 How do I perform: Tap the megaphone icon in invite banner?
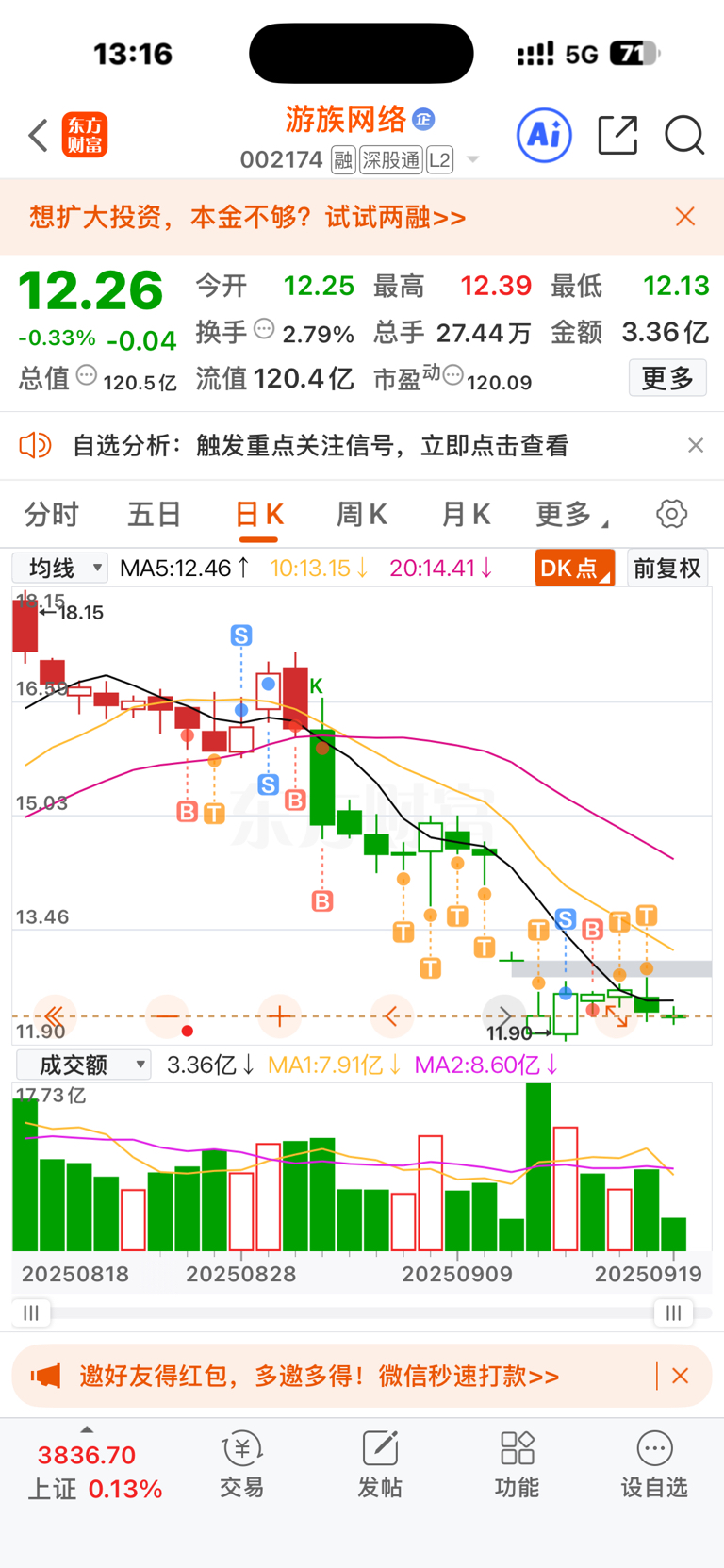[x=45, y=1376]
